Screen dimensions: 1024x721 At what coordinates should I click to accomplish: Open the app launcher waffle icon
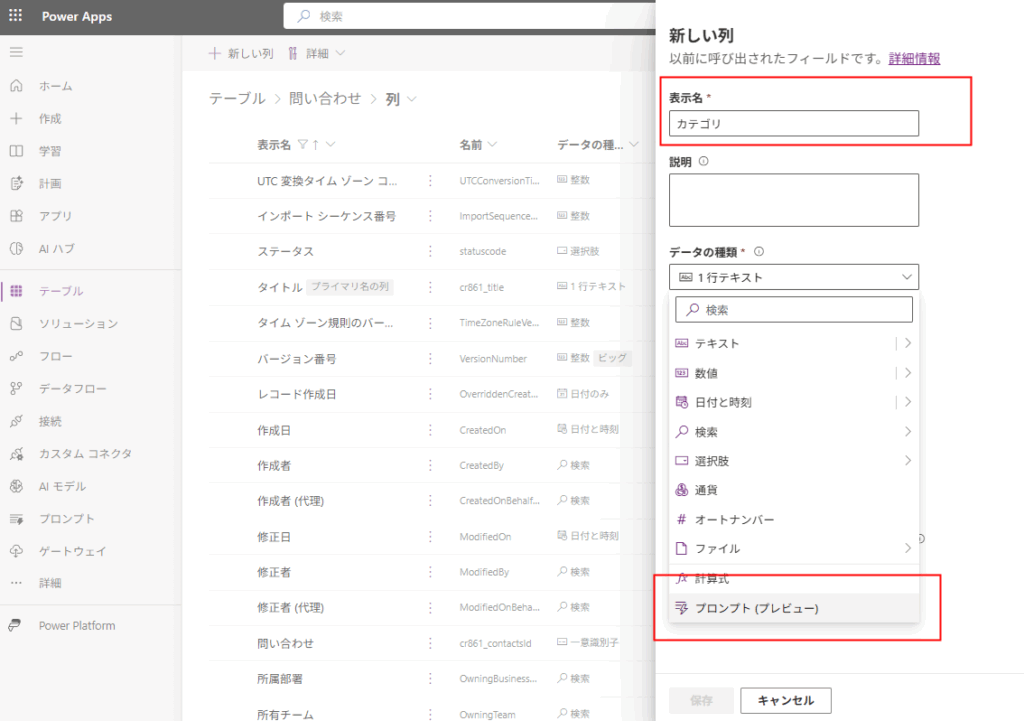coord(16,16)
